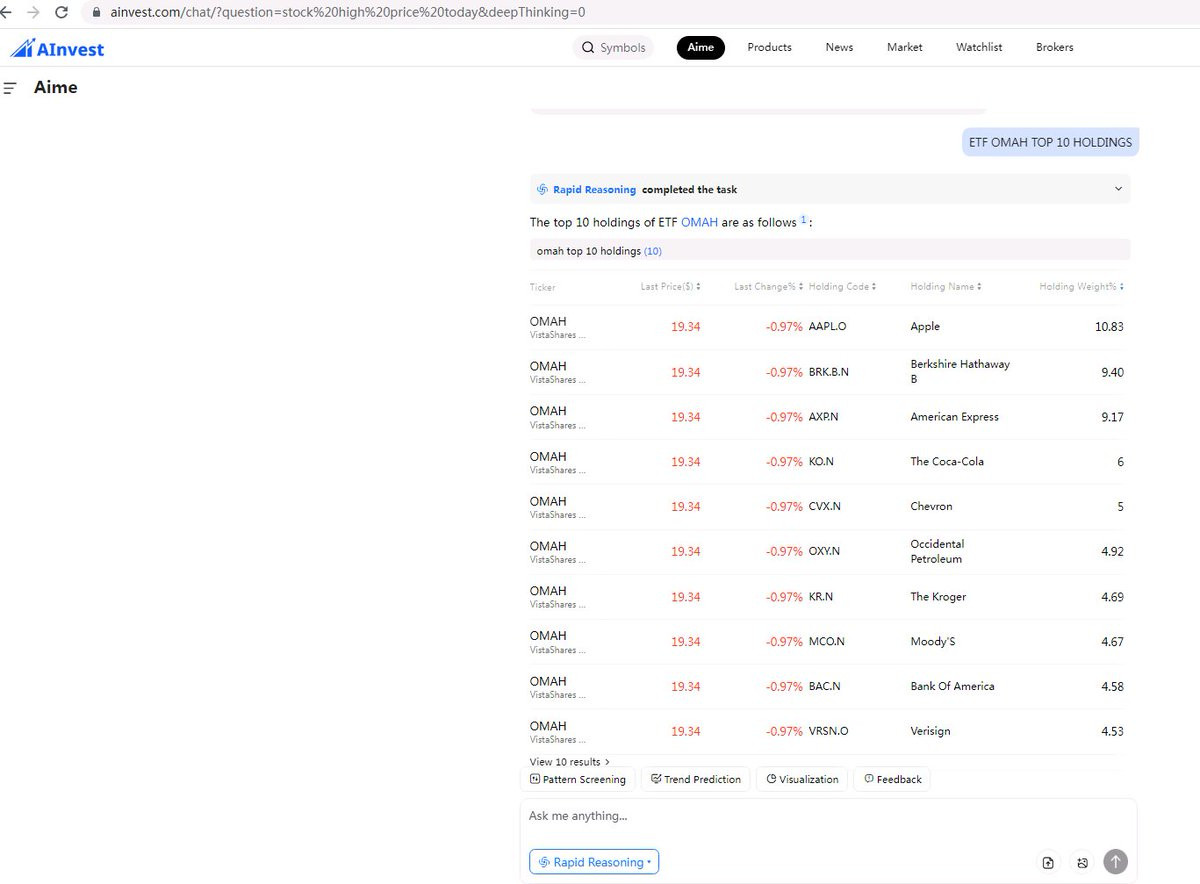Expand View 10 results
Image resolution: width=1200 pixels, height=884 pixels.
pos(570,762)
